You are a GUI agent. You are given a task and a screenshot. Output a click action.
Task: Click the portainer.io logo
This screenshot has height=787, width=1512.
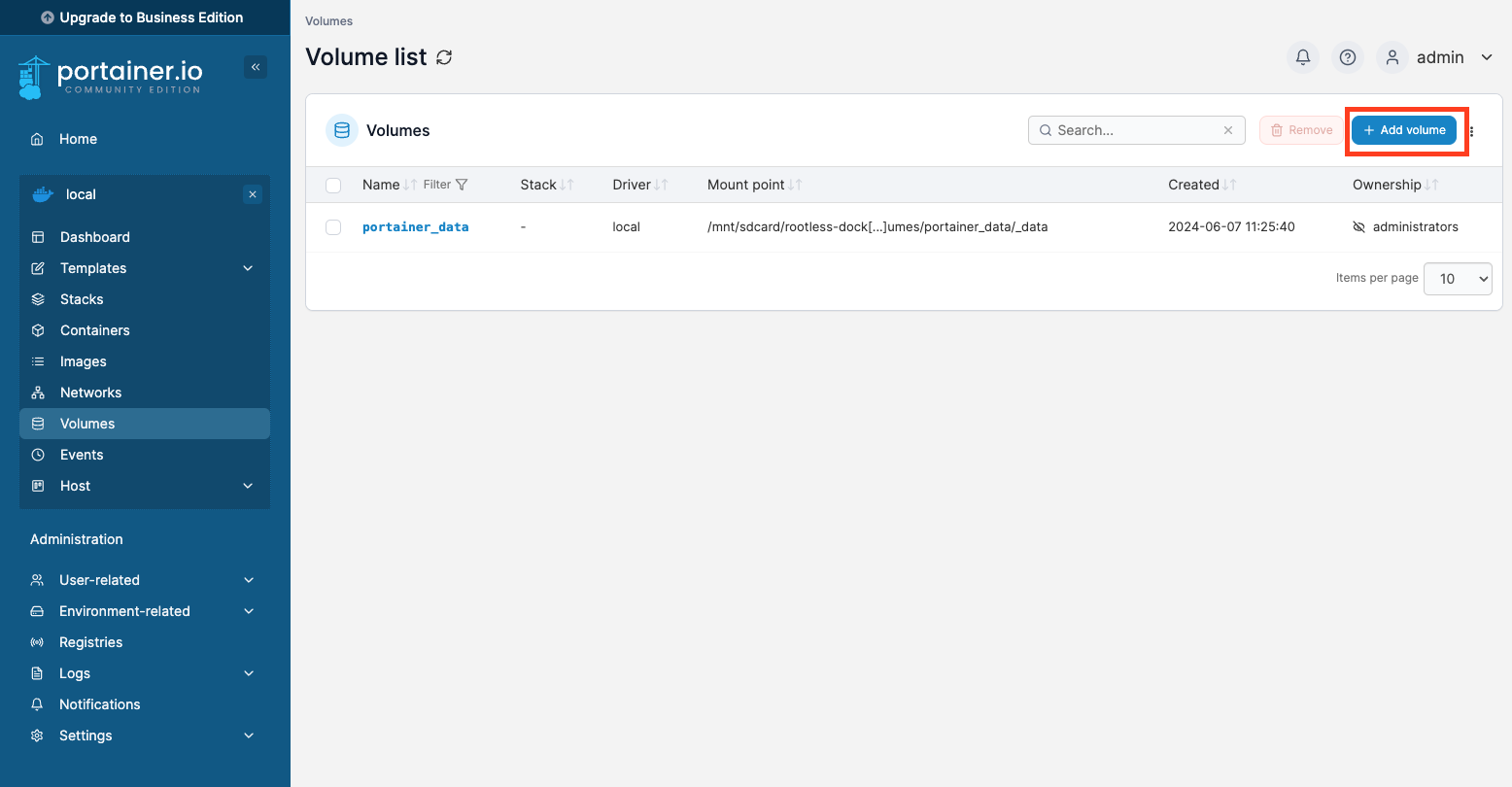111,78
